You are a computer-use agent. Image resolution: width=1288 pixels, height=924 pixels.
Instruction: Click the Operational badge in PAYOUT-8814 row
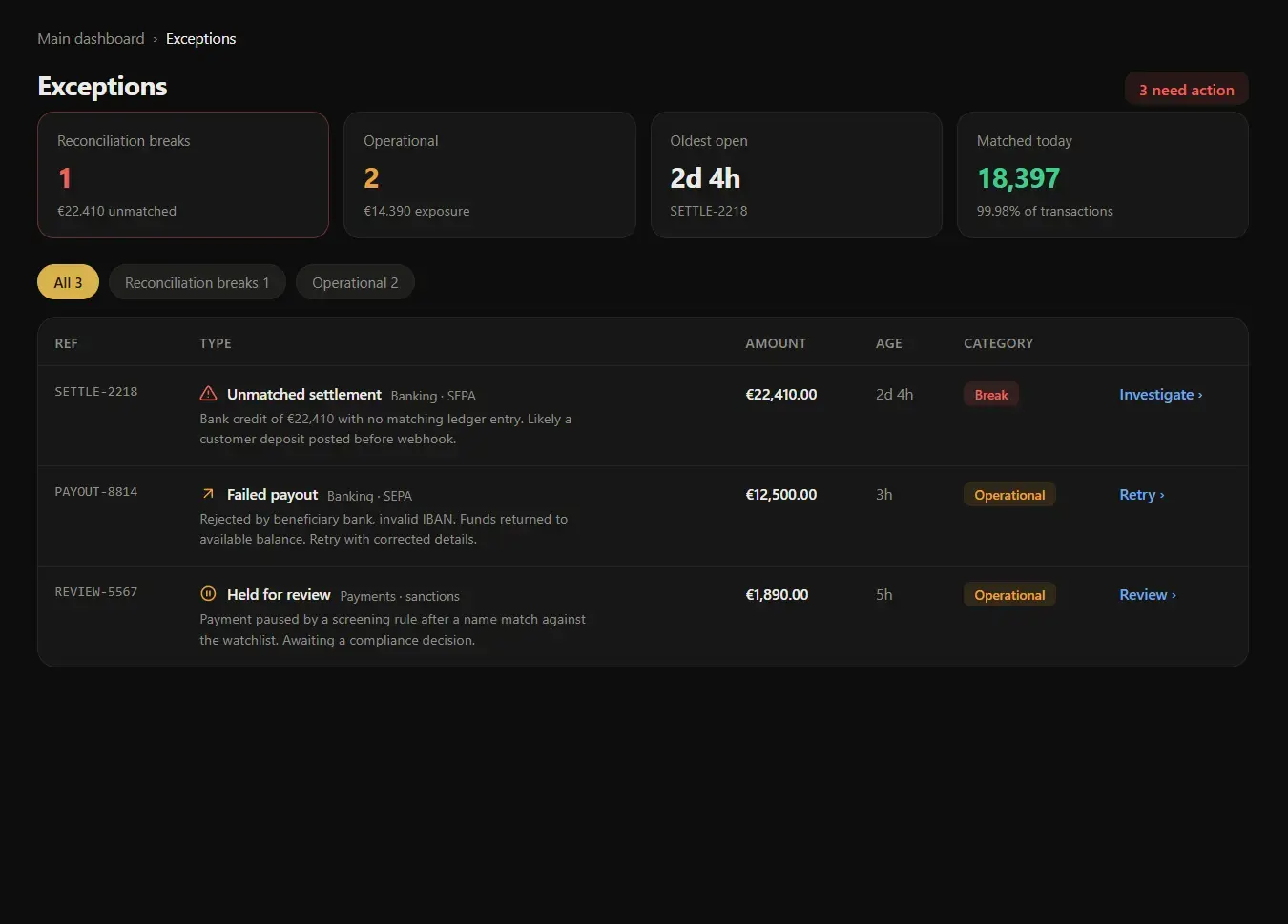[1009, 495]
